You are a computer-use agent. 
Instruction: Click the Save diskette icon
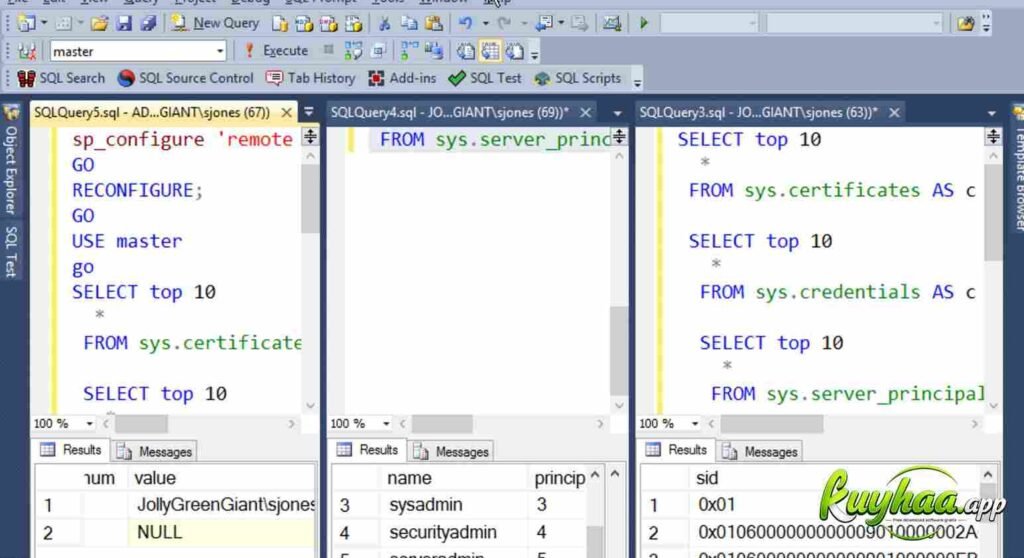[x=123, y=24]
